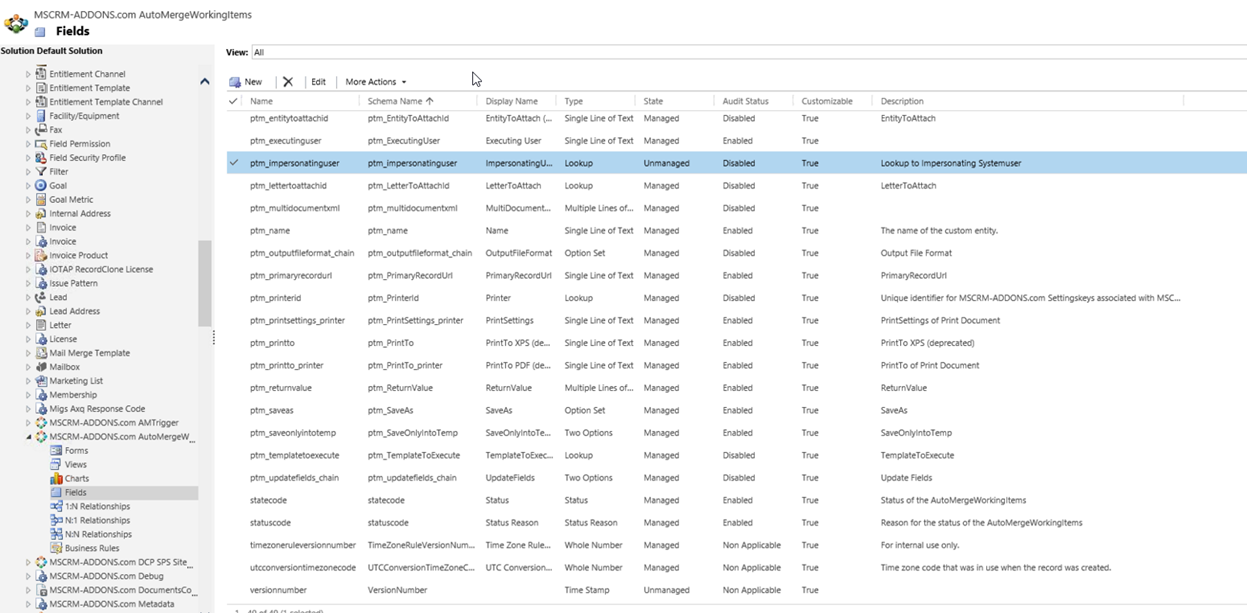Select the License tree item
This screenshot has height=613, width=1247.
coord(63,339)
